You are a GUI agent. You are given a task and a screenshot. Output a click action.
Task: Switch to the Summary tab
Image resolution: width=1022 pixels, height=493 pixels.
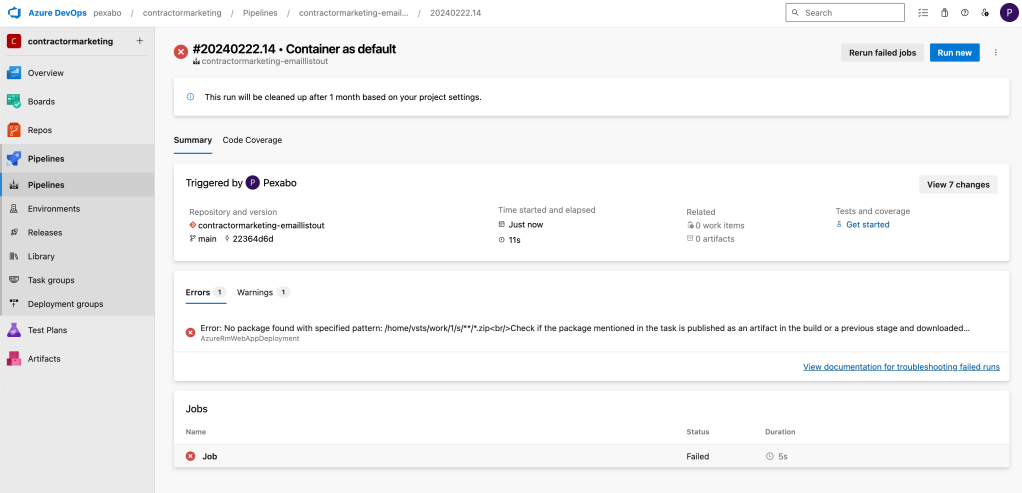pos(193,140)
